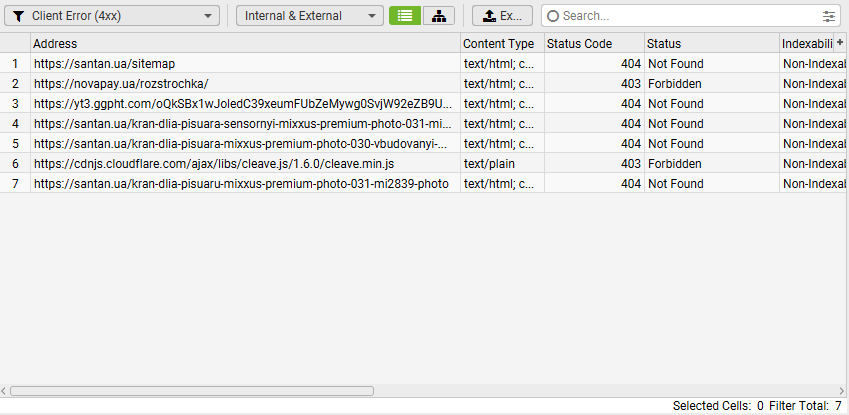
Task: Sort by the Status Code column header
Action: 592,44
